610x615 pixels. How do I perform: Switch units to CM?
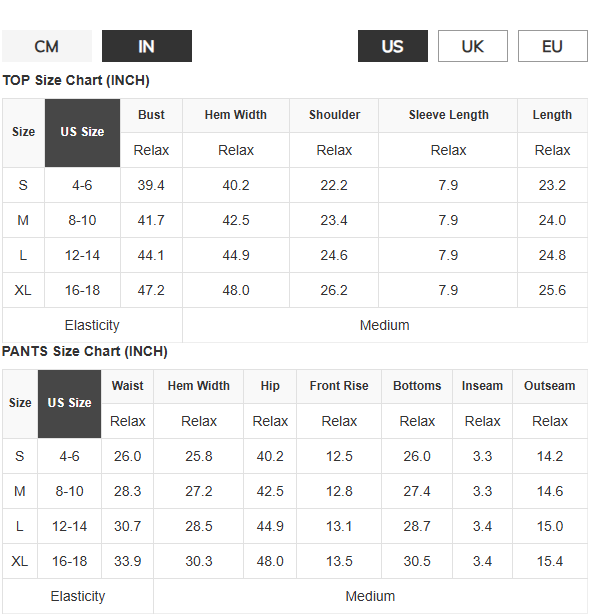47,46
